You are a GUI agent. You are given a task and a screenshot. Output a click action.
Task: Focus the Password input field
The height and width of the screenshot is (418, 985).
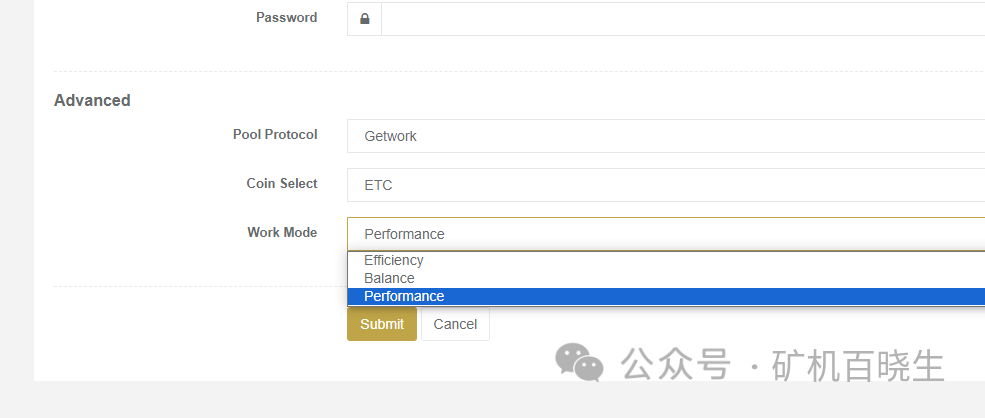point(680,19)
